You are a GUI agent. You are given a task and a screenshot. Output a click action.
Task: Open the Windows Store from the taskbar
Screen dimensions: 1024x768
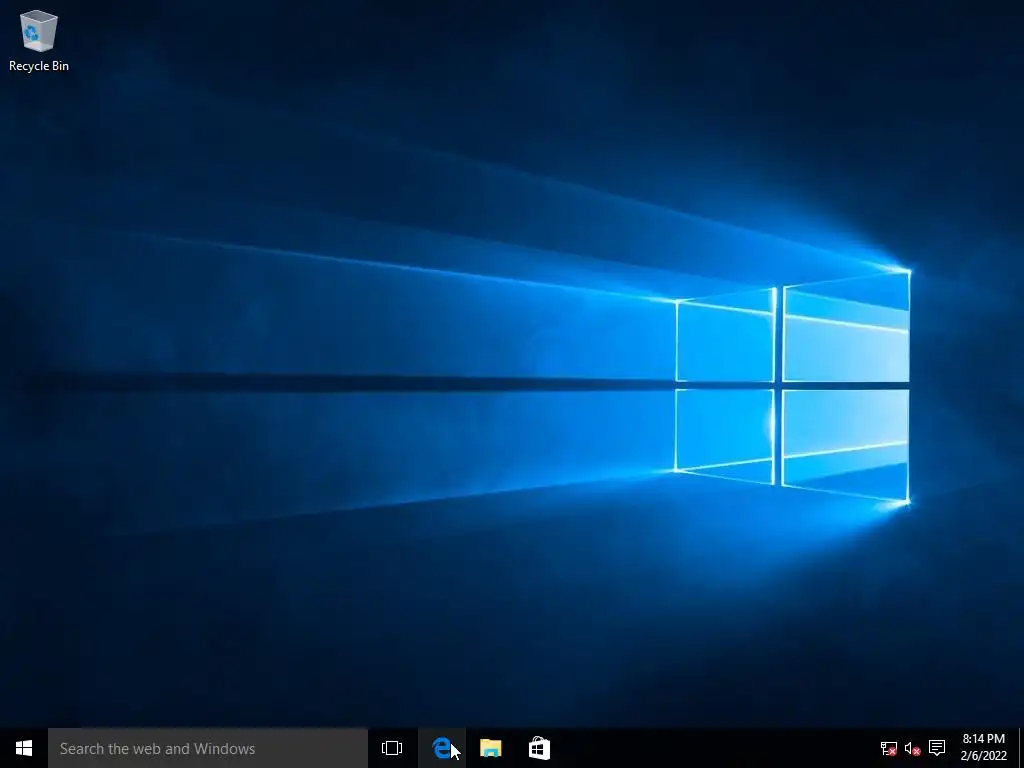(539, 748)
